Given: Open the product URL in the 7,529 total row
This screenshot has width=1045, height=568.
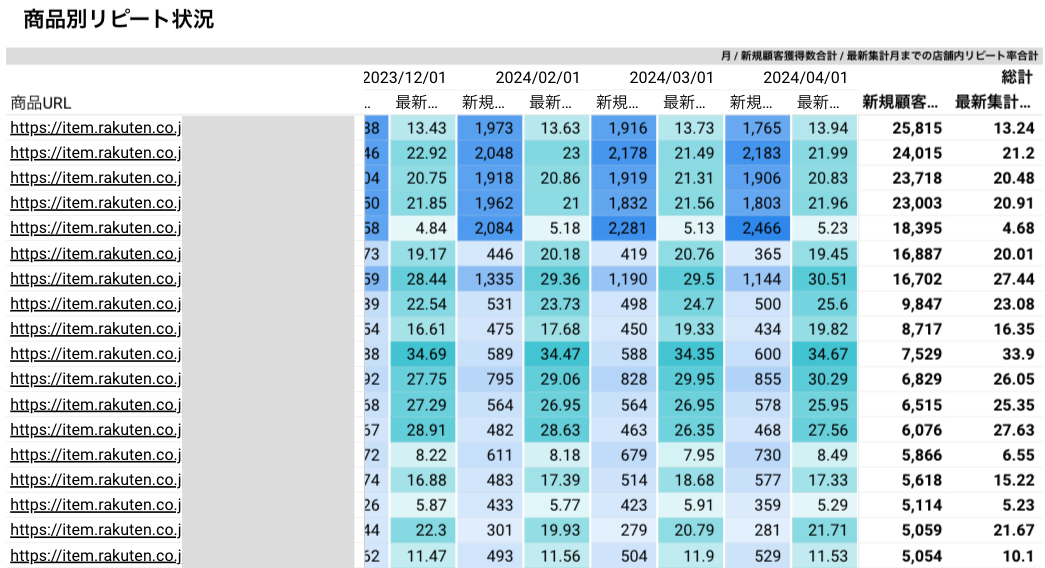Looking at the screenshot, I should tap(96, 353).
